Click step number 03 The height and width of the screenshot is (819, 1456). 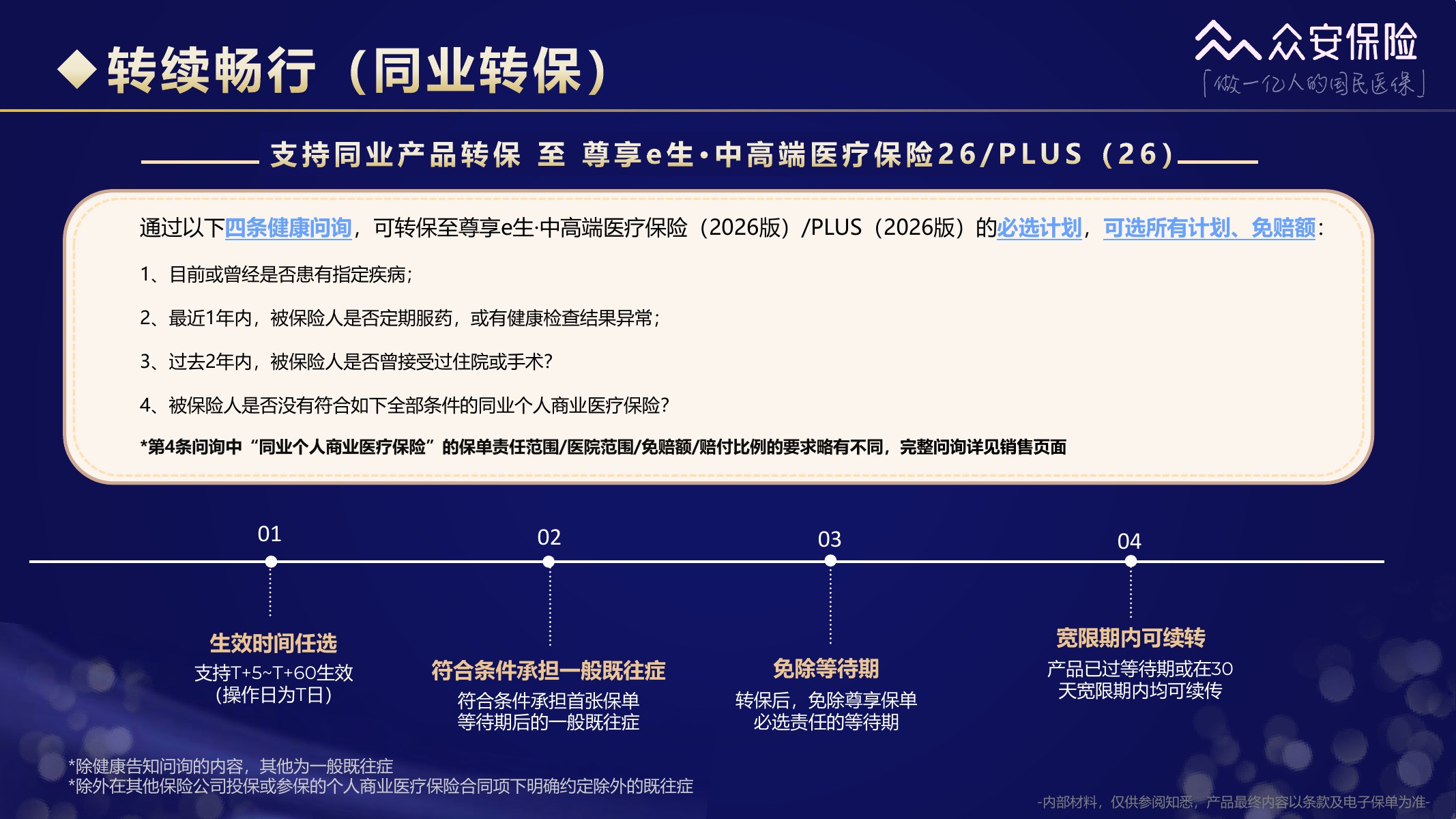click(830, 539)
